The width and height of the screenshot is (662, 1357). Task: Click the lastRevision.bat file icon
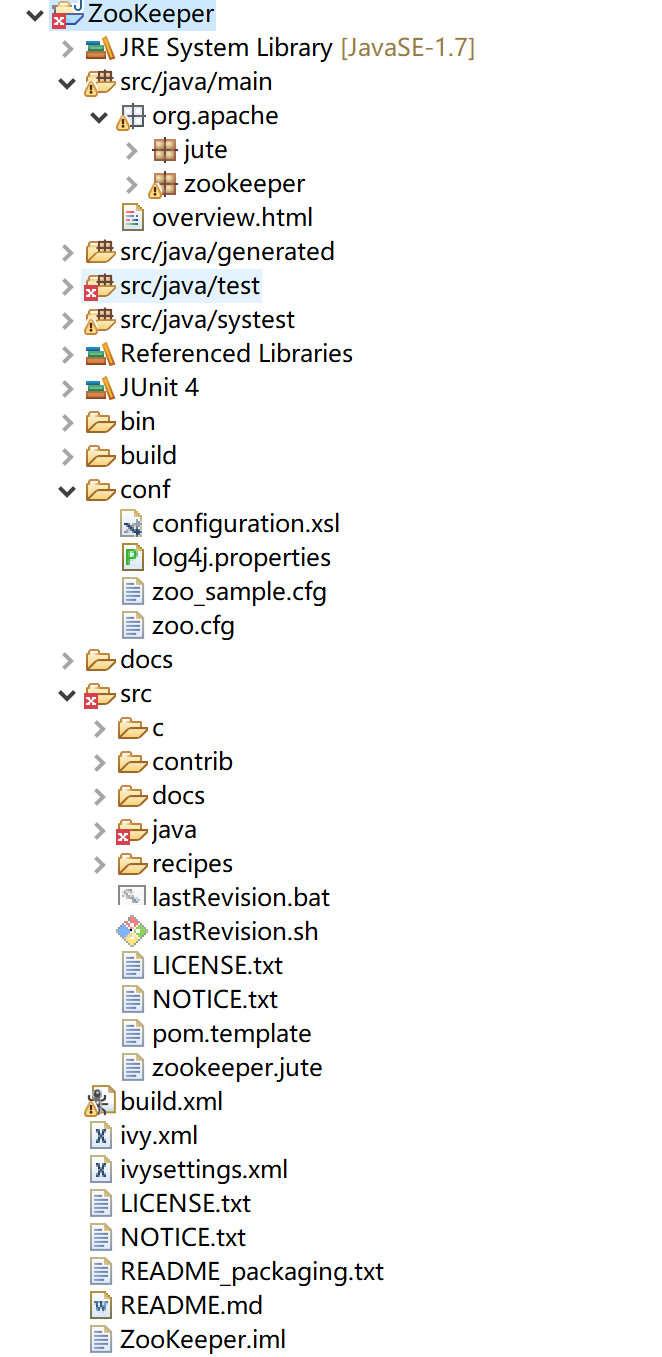(x=132, y=897)
